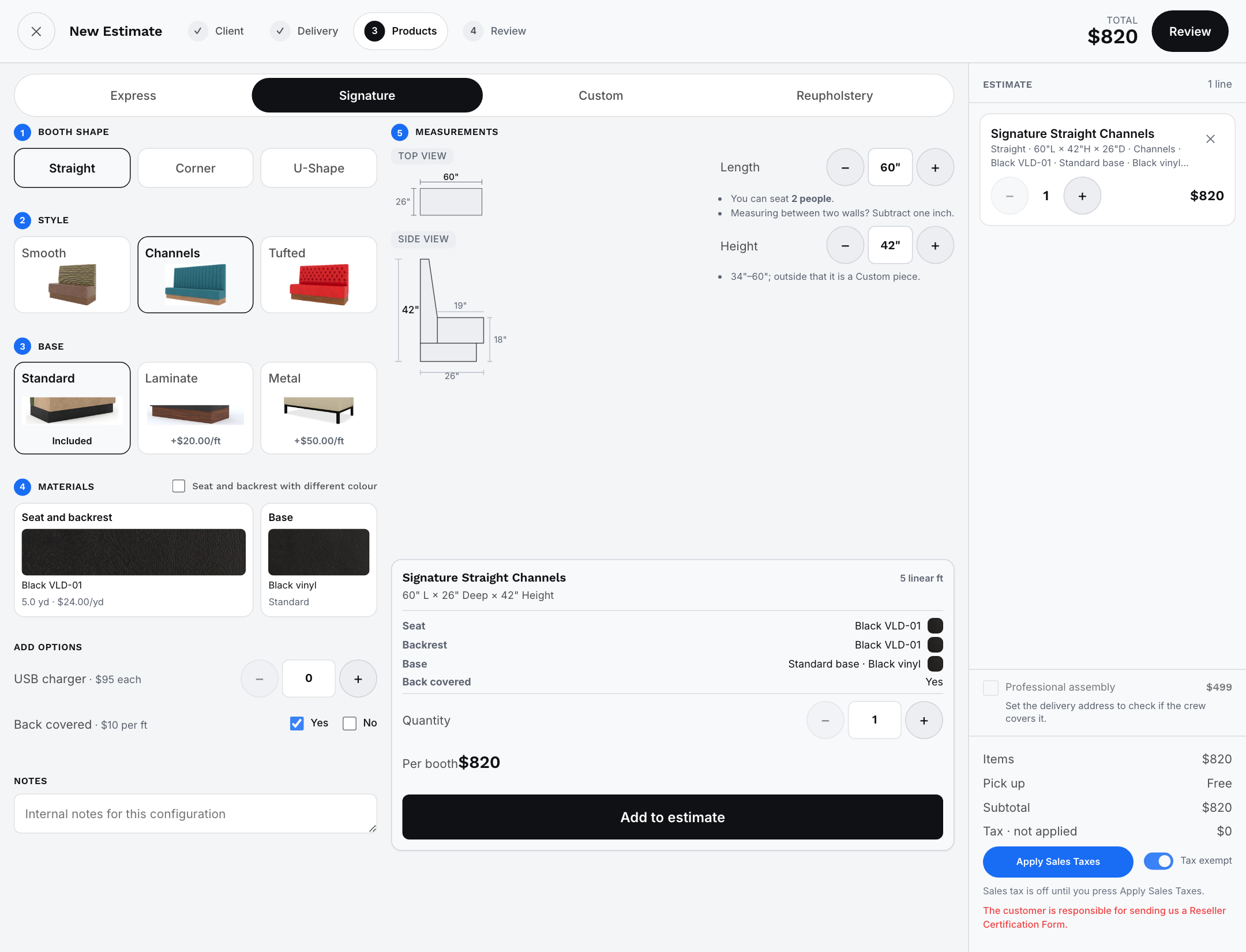Decrease the Length measurement
The width and height of the screenshot is (1246, 952).
pos(845,167)
